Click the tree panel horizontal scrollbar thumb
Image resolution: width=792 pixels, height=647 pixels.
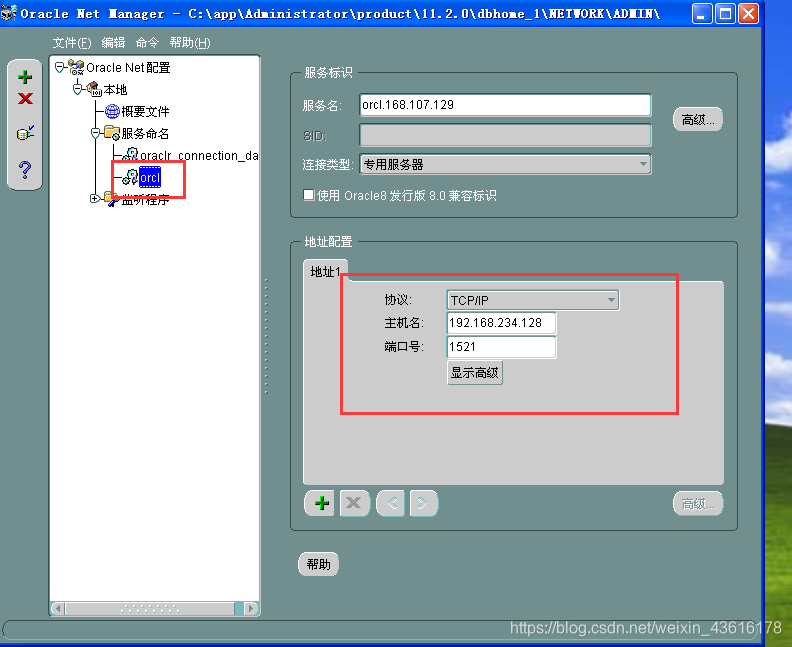tap(150, 609)
